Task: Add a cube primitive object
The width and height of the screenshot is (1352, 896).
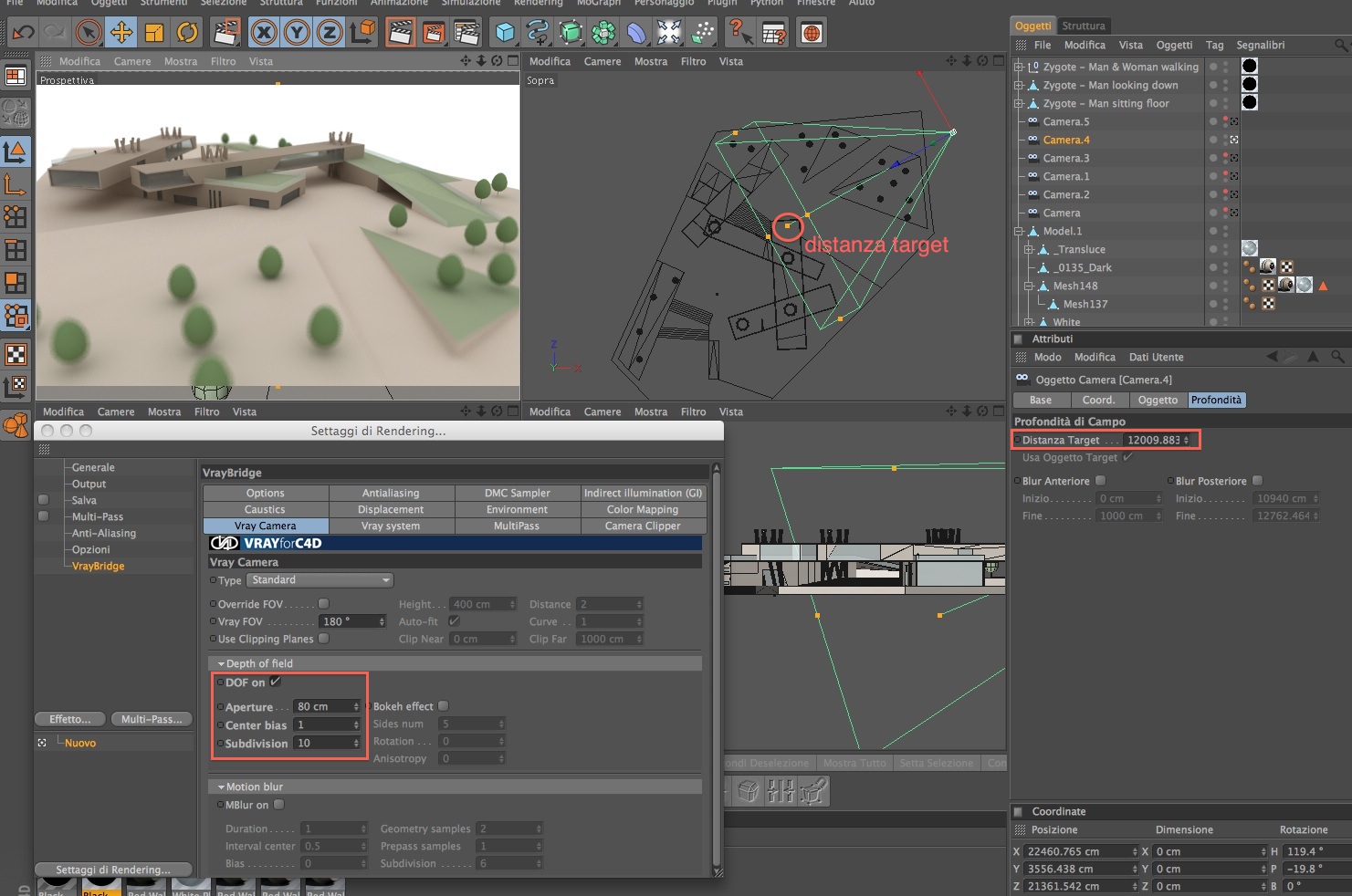Action: click(505, 33)
